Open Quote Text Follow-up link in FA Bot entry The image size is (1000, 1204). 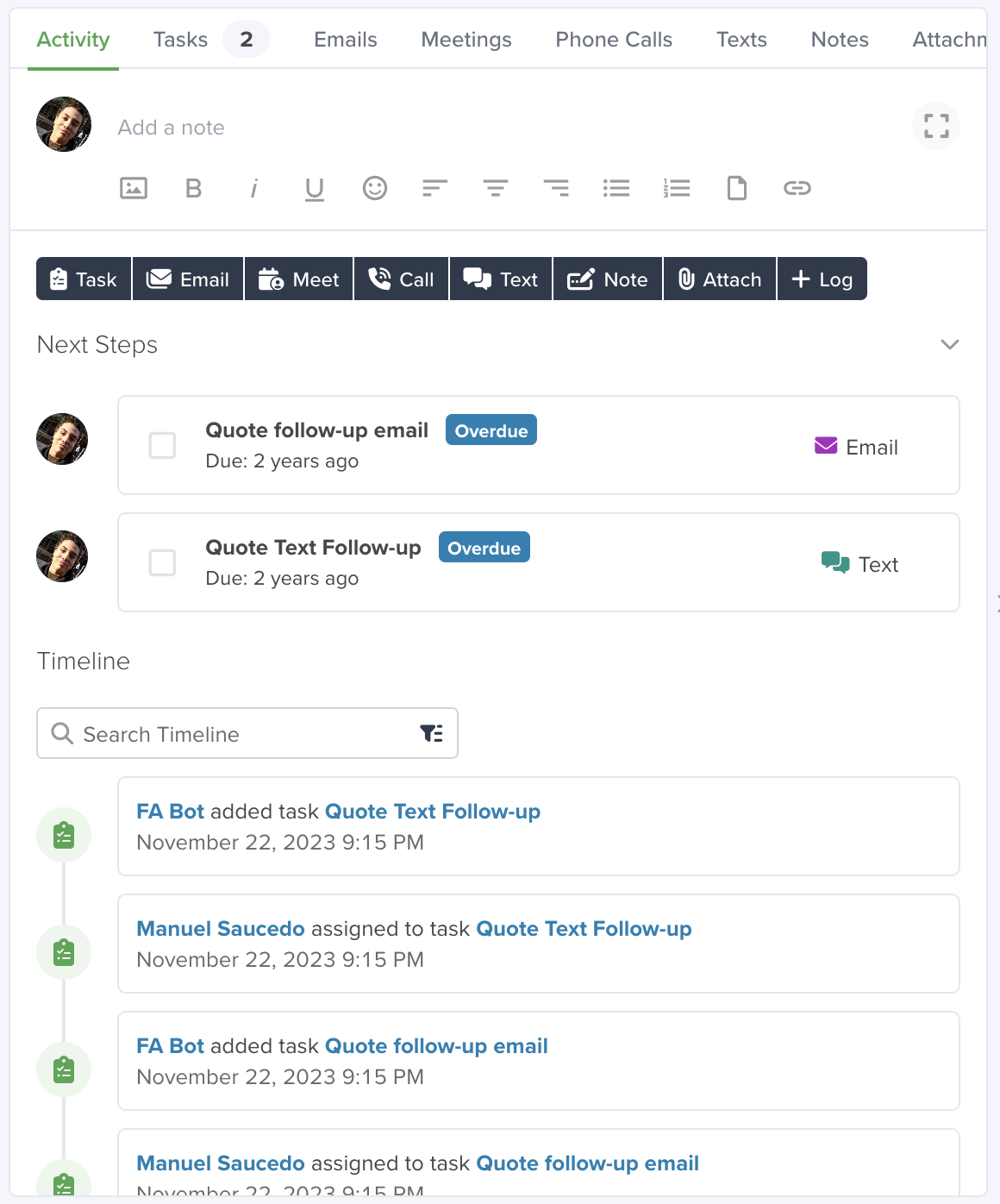(433, 811)
